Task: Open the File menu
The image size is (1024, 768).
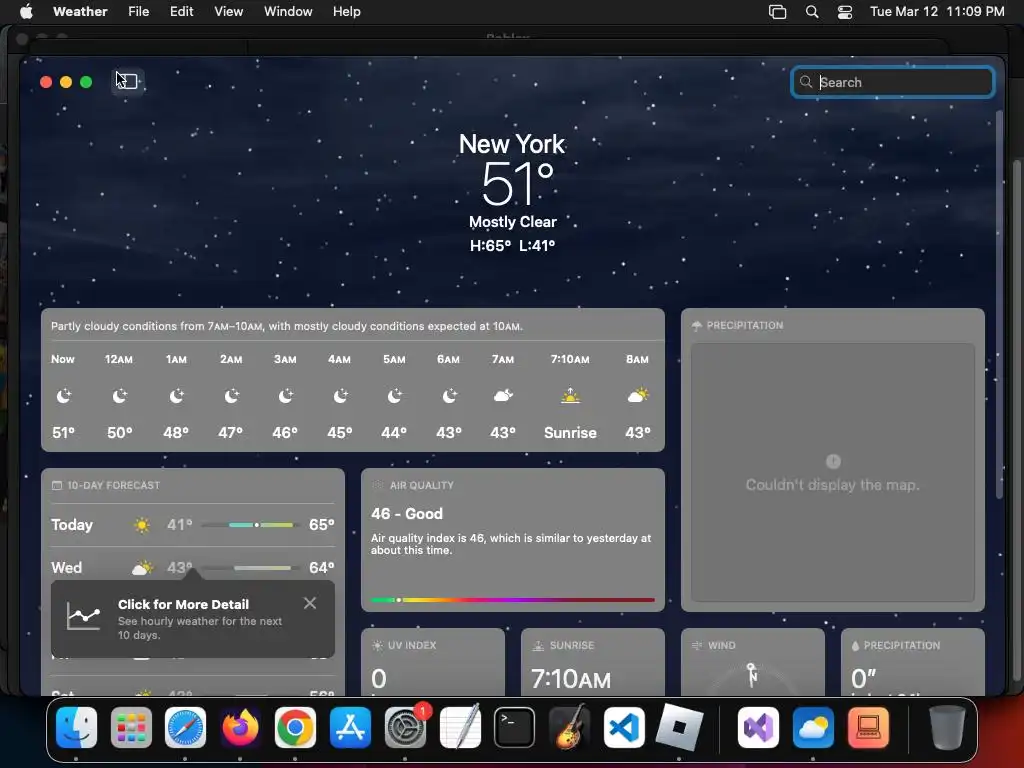Action: pos(138,11)
